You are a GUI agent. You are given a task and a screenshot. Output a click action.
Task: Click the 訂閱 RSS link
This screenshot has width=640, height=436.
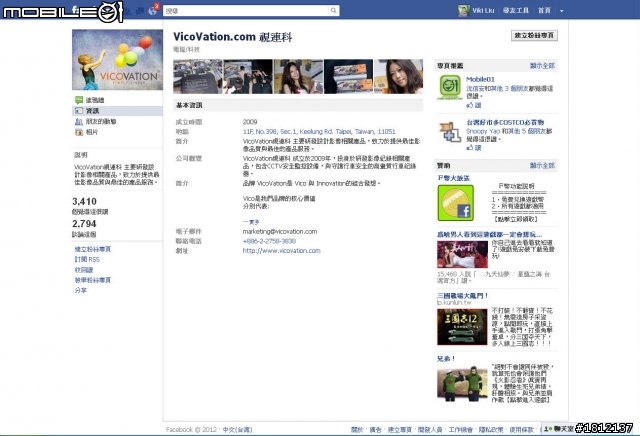click(87, 260)
